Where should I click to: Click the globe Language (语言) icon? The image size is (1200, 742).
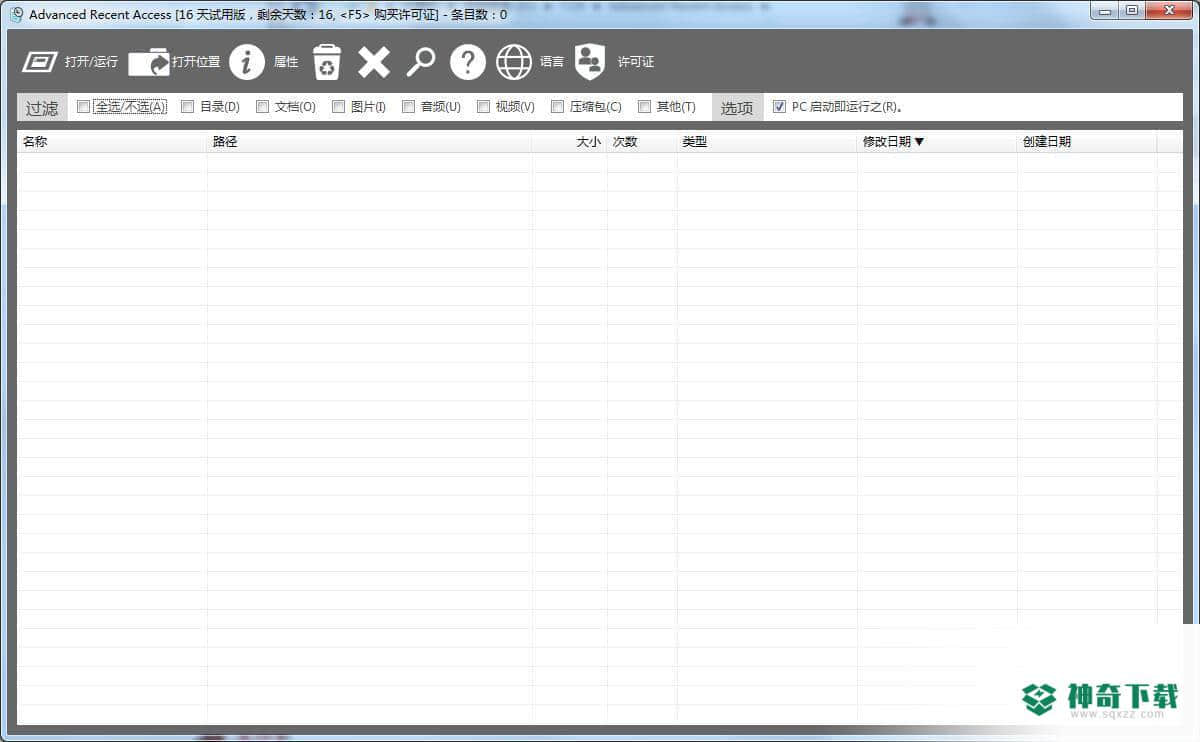tap(514, 62)
